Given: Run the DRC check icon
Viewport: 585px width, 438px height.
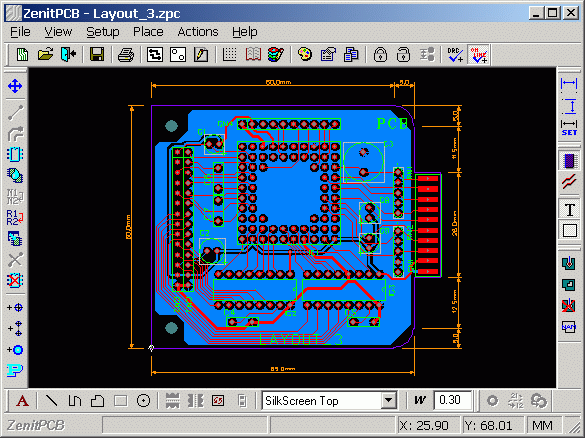Looking at the screenshot, I should pyautogui.click(x=456, y=55).
